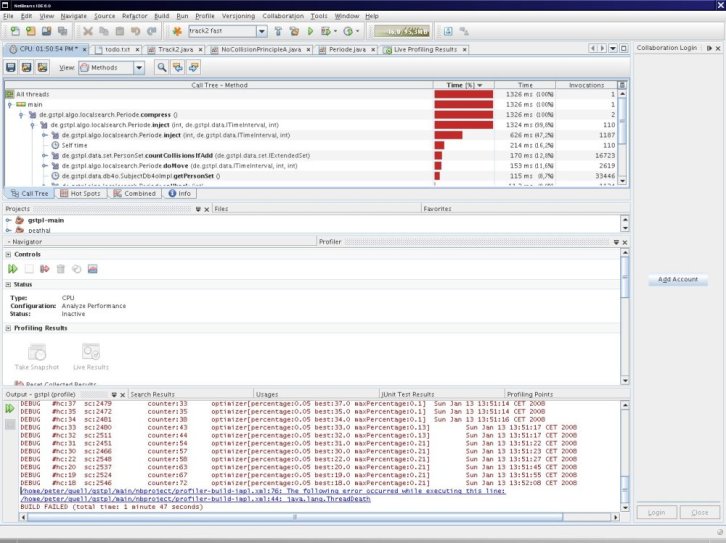Click the find magnifier icon in snapshot toolbar
This screenshot has width=726, height=543.
click(x=161, y=67)
